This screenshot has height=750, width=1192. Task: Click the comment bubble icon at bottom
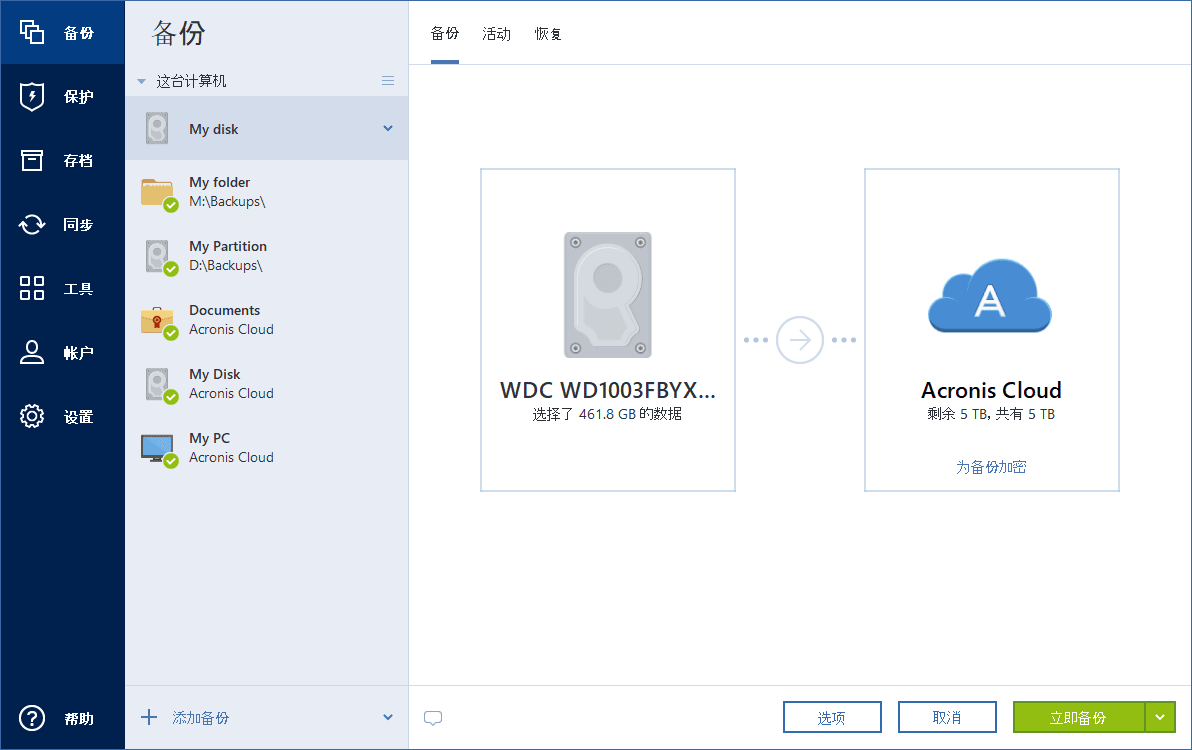433,718
